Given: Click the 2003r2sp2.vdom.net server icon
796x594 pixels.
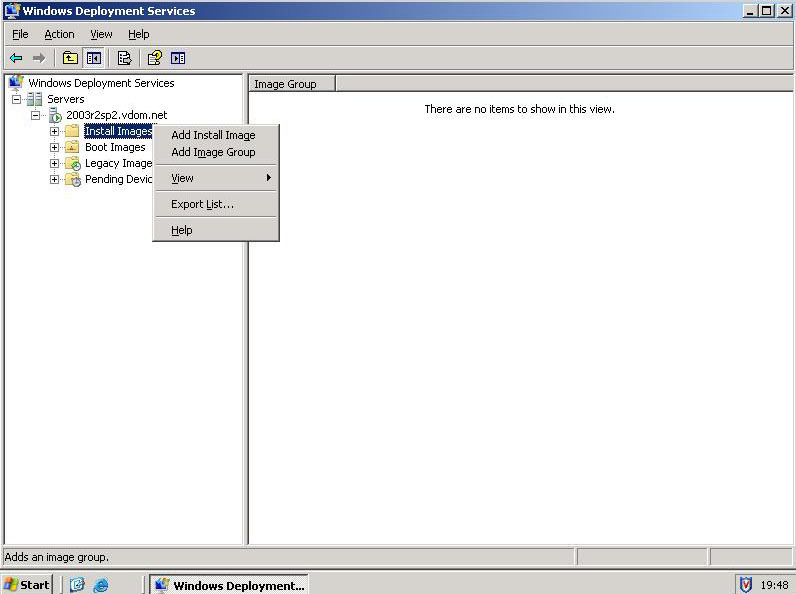Looking at the screenshot, I should [x=55, y=115].
